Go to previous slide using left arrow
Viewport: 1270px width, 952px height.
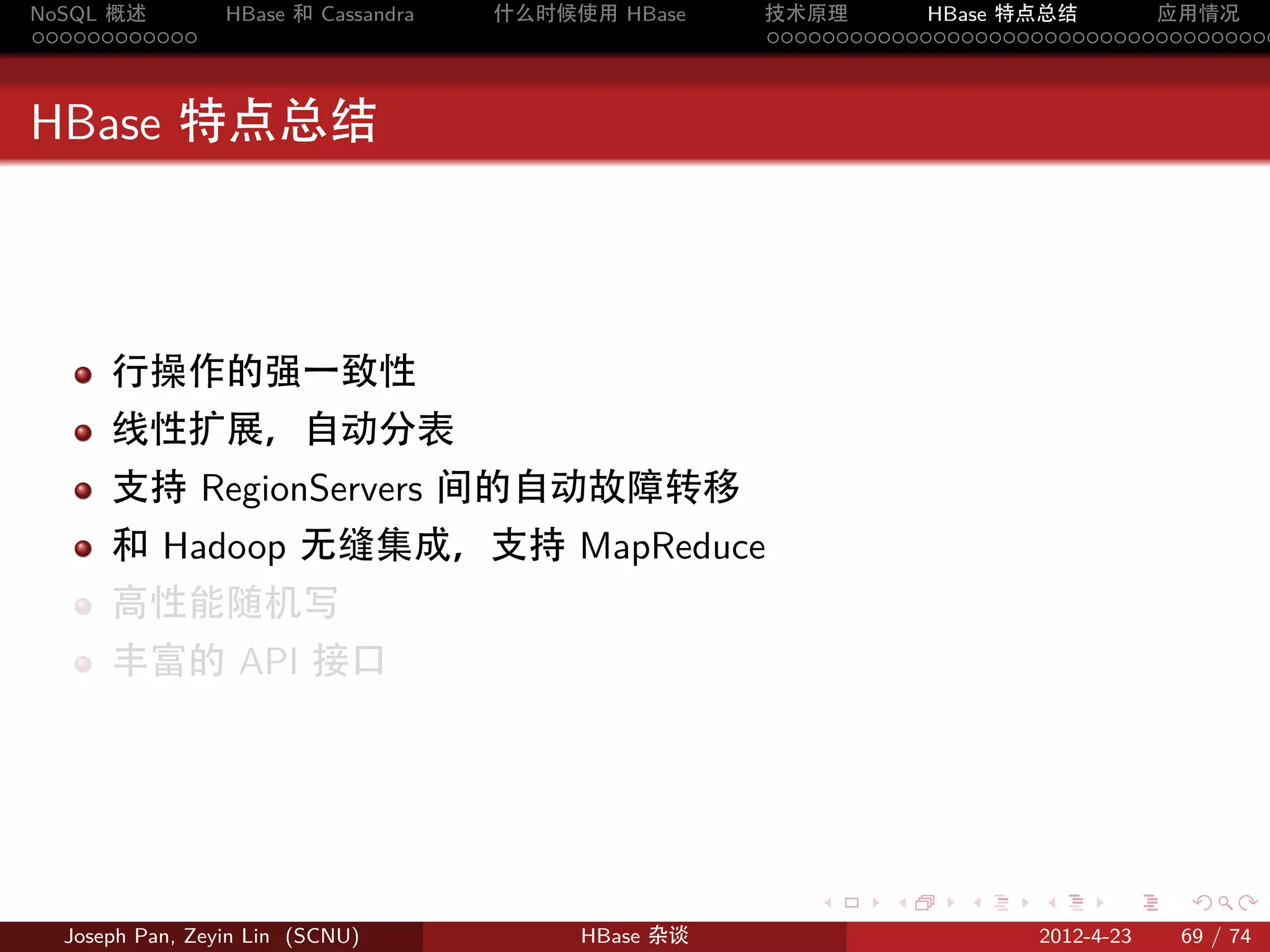pyautogui.click(x=828, y=902)
